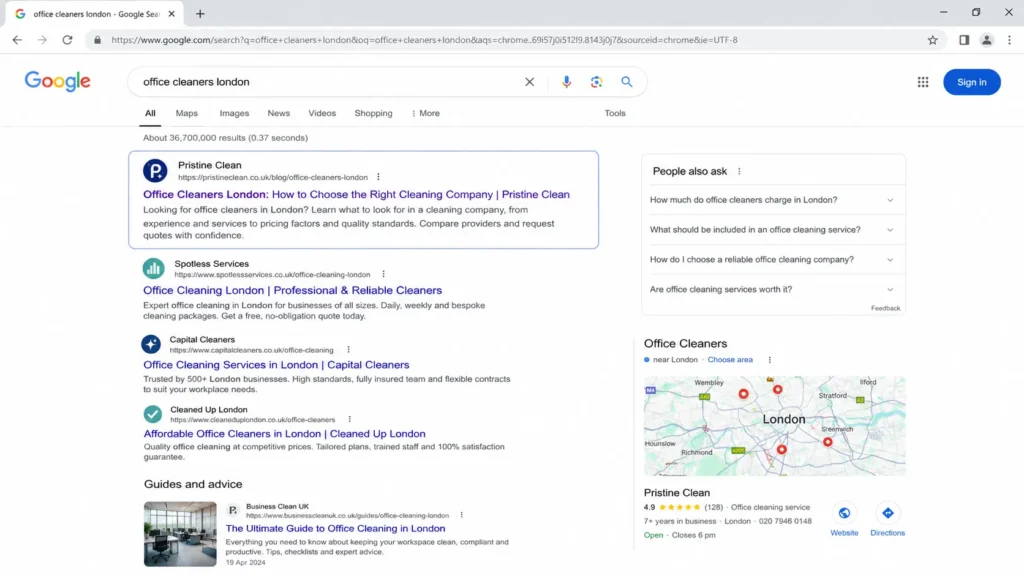Submit search with magnifier icon

point(626,82)
